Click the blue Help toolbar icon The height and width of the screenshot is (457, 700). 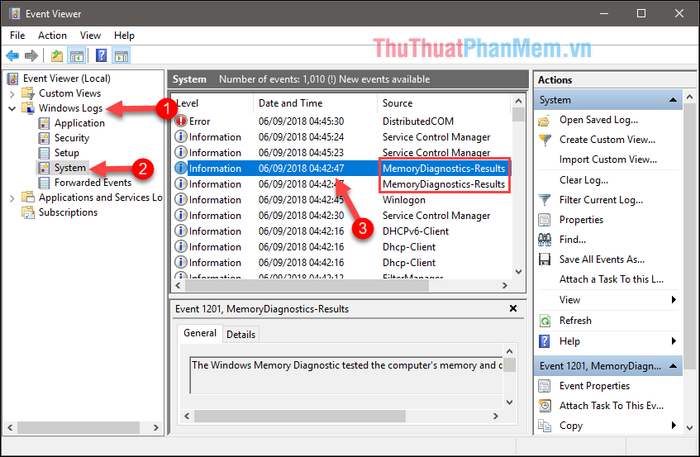[x=101, y=55]
